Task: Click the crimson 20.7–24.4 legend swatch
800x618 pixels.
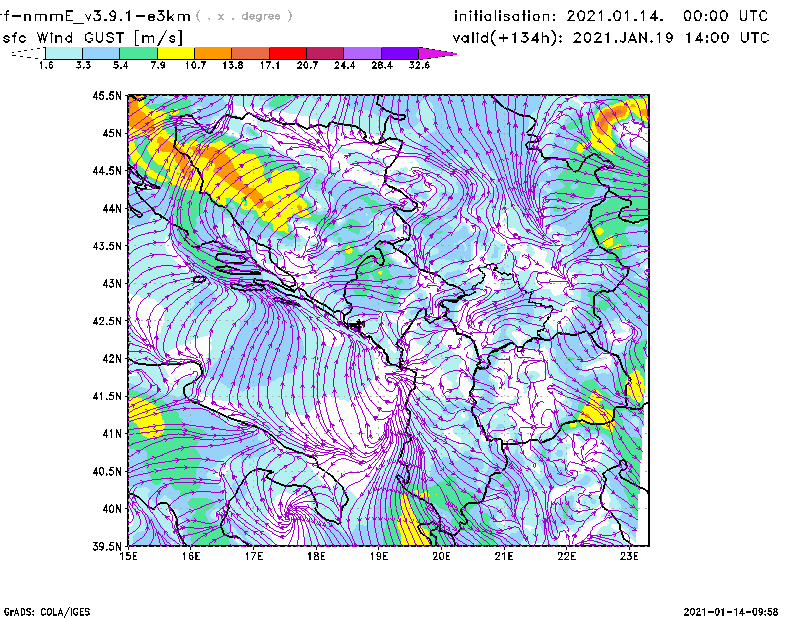Action: point(326,53)
